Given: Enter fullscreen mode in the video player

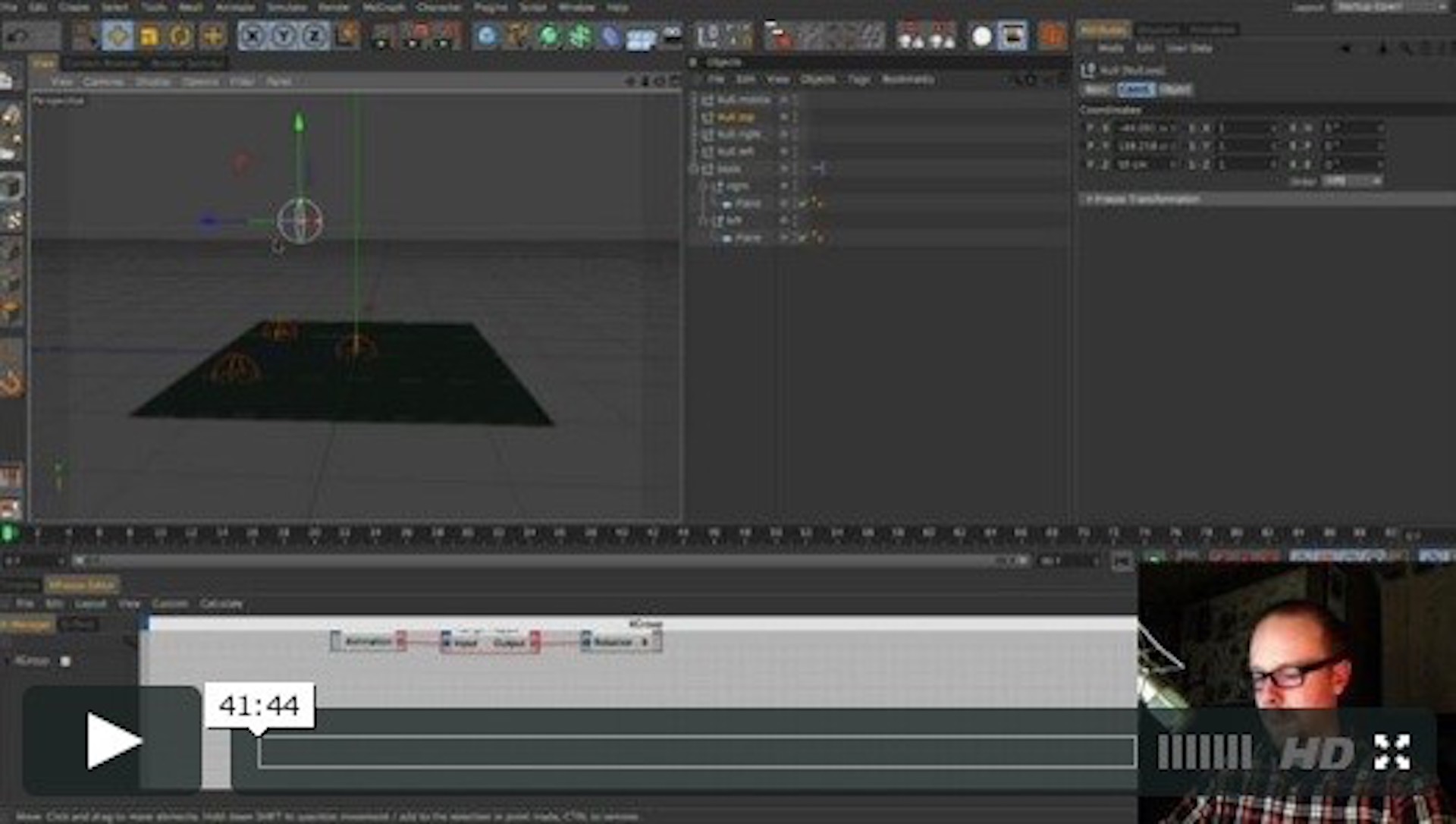Looking at the screenshot, I should (x=1392, y=752).
